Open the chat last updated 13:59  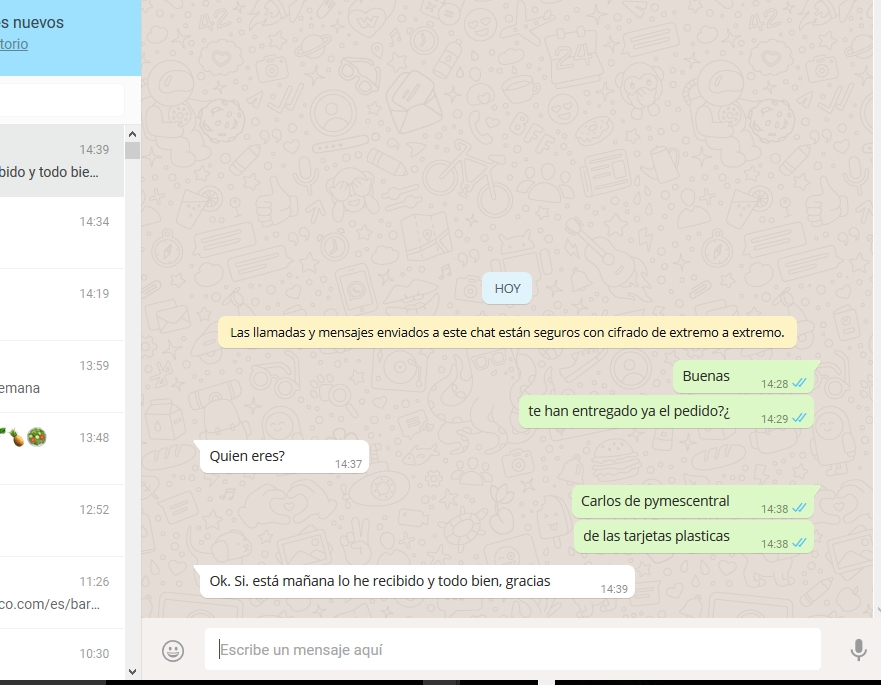coord(62,376)
